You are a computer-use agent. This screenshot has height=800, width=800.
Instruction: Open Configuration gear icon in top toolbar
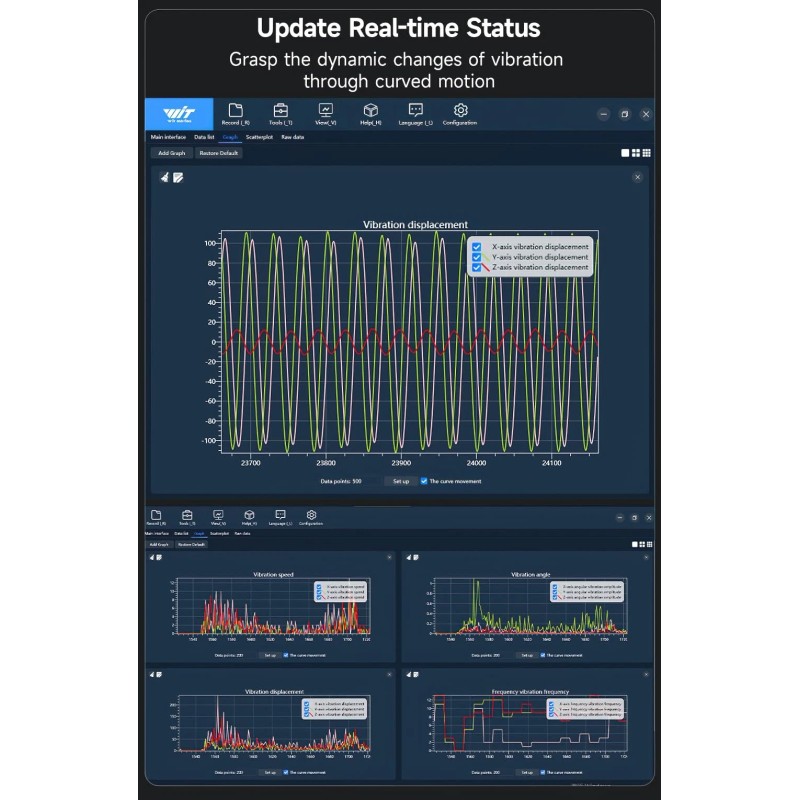tap(460, 111)
